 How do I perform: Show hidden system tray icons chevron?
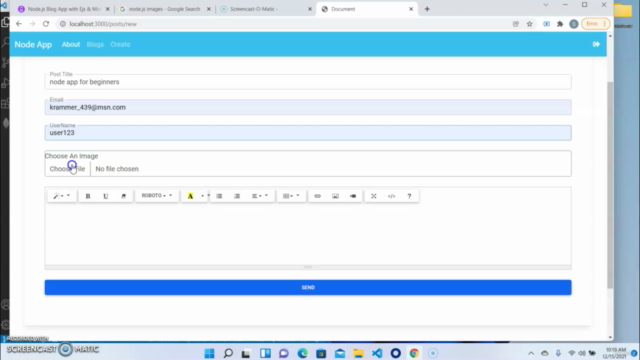[x=531, y=353]
